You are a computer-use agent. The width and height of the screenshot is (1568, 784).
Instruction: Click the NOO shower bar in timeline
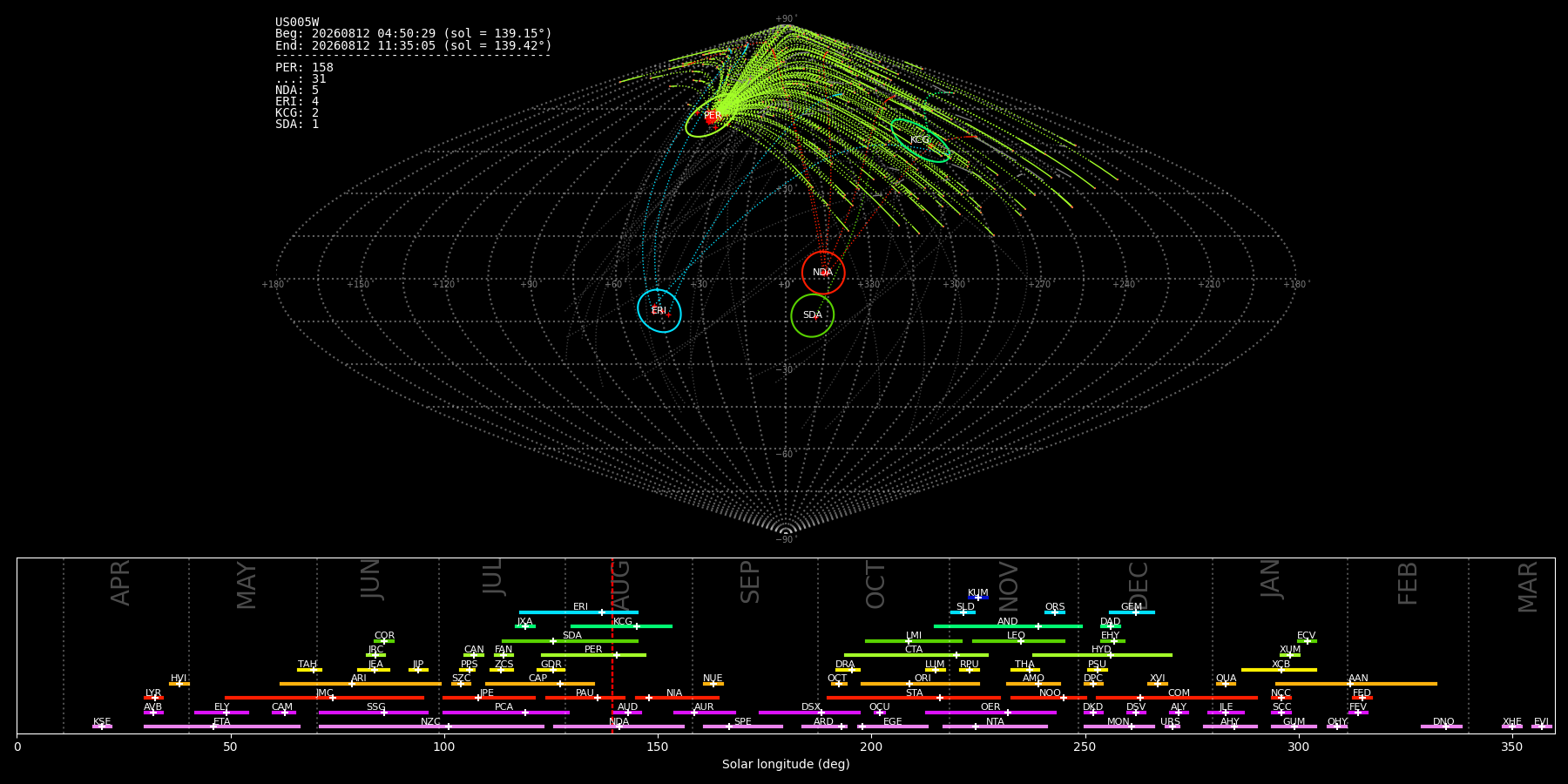coord(1049,698)
